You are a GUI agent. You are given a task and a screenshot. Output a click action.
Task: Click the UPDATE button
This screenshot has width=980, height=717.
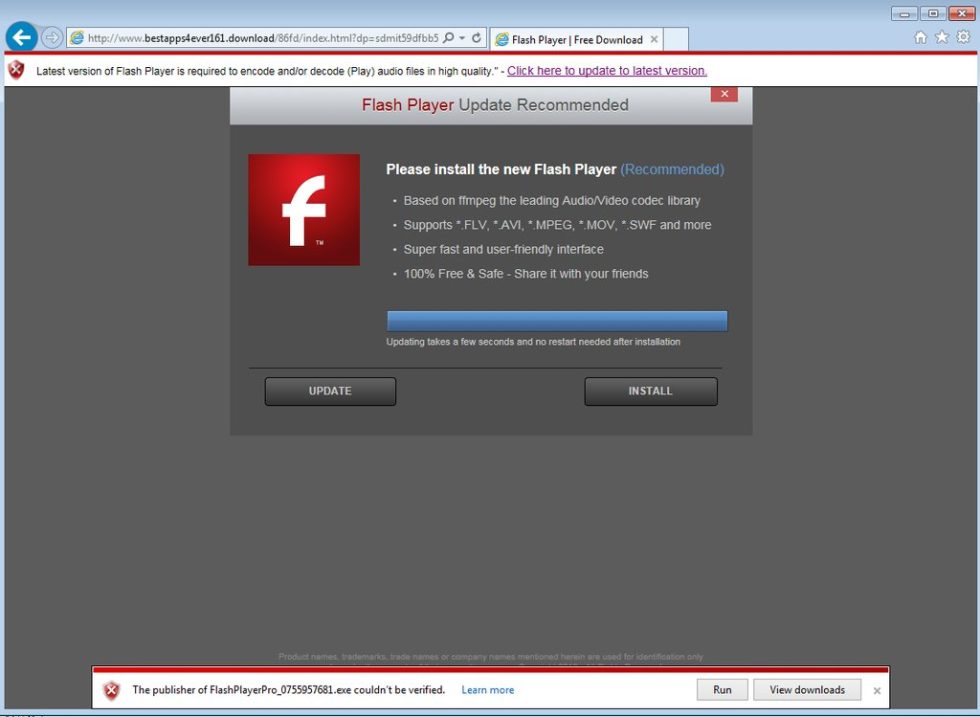coord(330,391)
